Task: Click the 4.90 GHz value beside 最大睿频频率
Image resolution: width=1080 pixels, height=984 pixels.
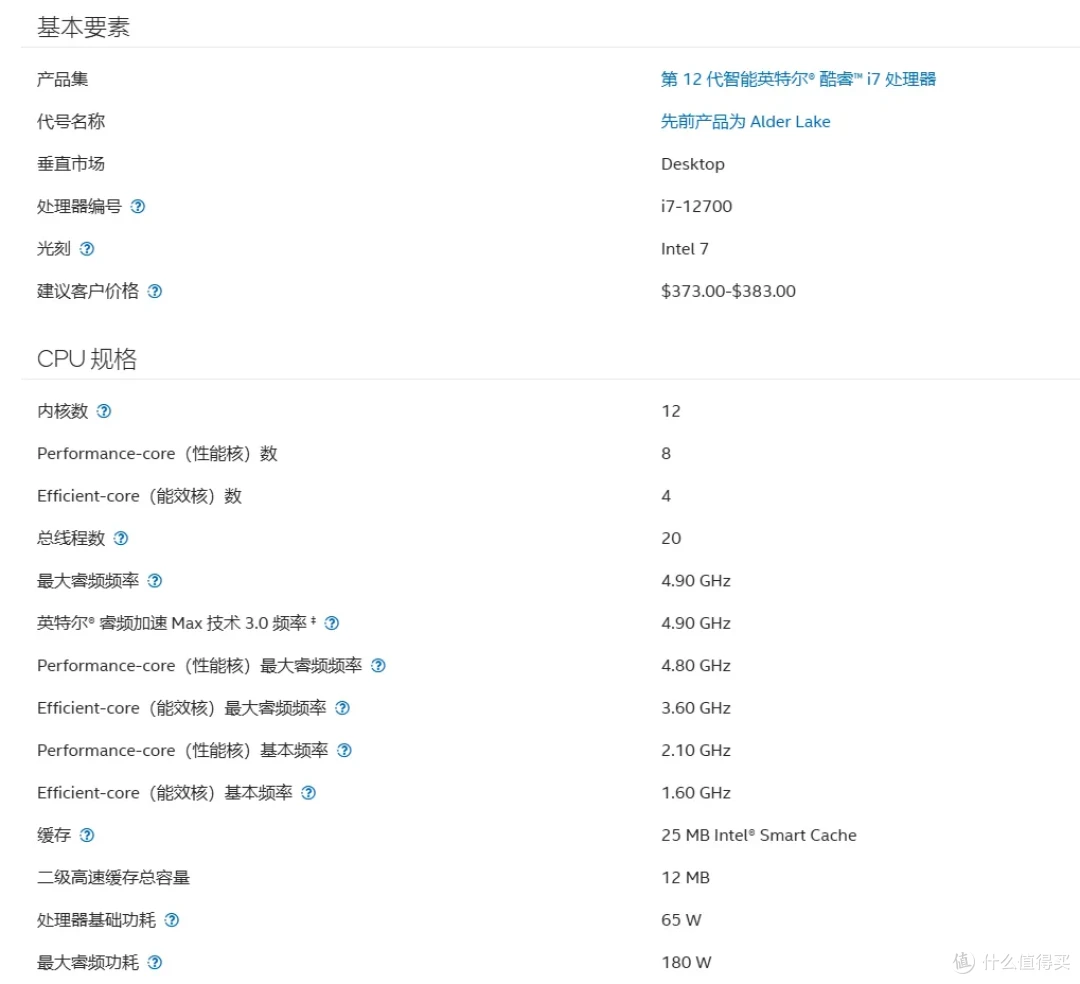Action: pos(696,581)
